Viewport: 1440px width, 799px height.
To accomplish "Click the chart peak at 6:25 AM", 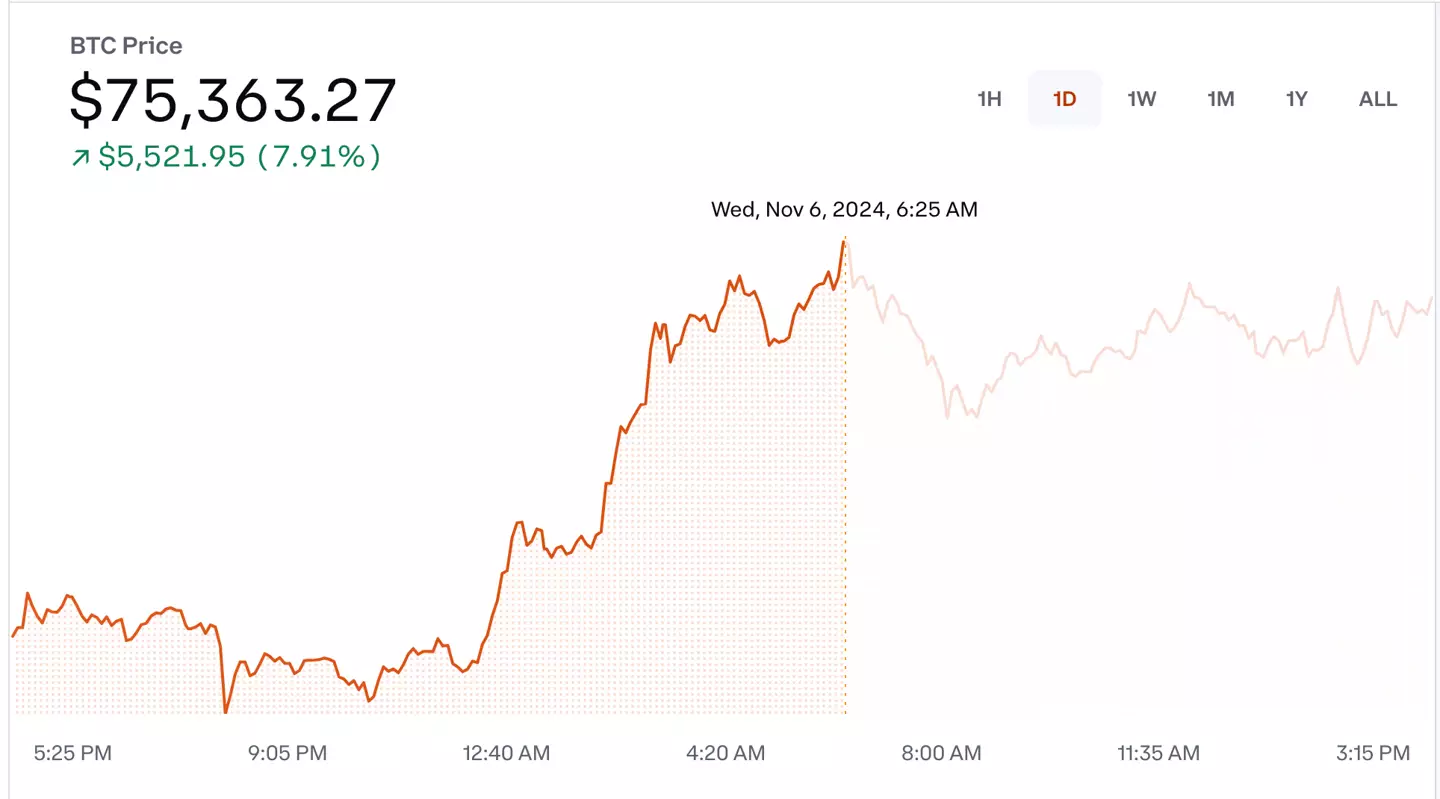I will point(844,240).
